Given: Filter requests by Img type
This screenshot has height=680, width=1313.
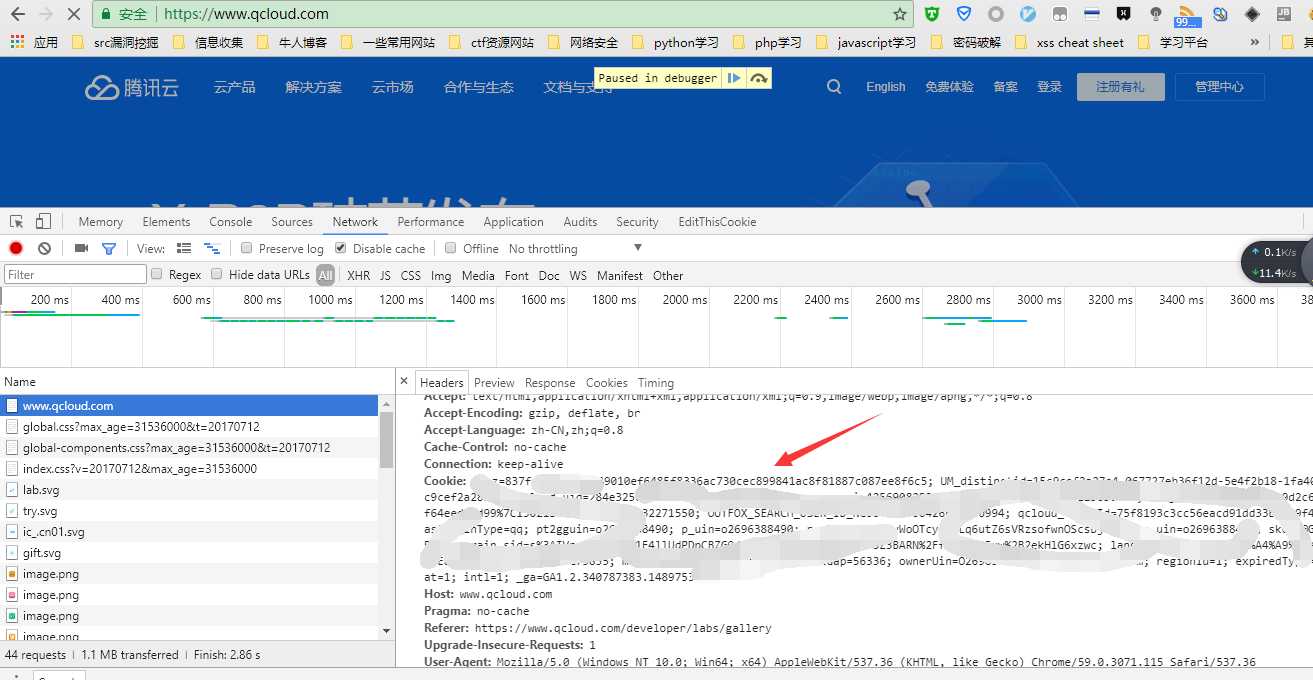Looking at the screenshot, I should point(441,275).
